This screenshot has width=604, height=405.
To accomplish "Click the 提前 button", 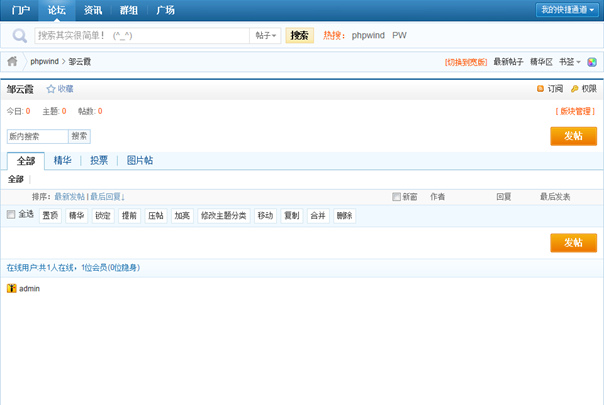I will click(x=129, y=216).
